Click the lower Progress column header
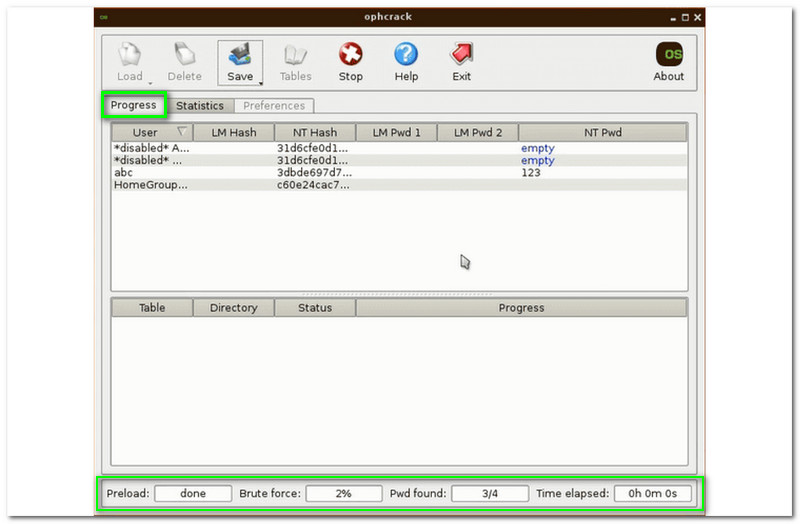This screenshot has width=800, height=524. click(x=521, y=308)
